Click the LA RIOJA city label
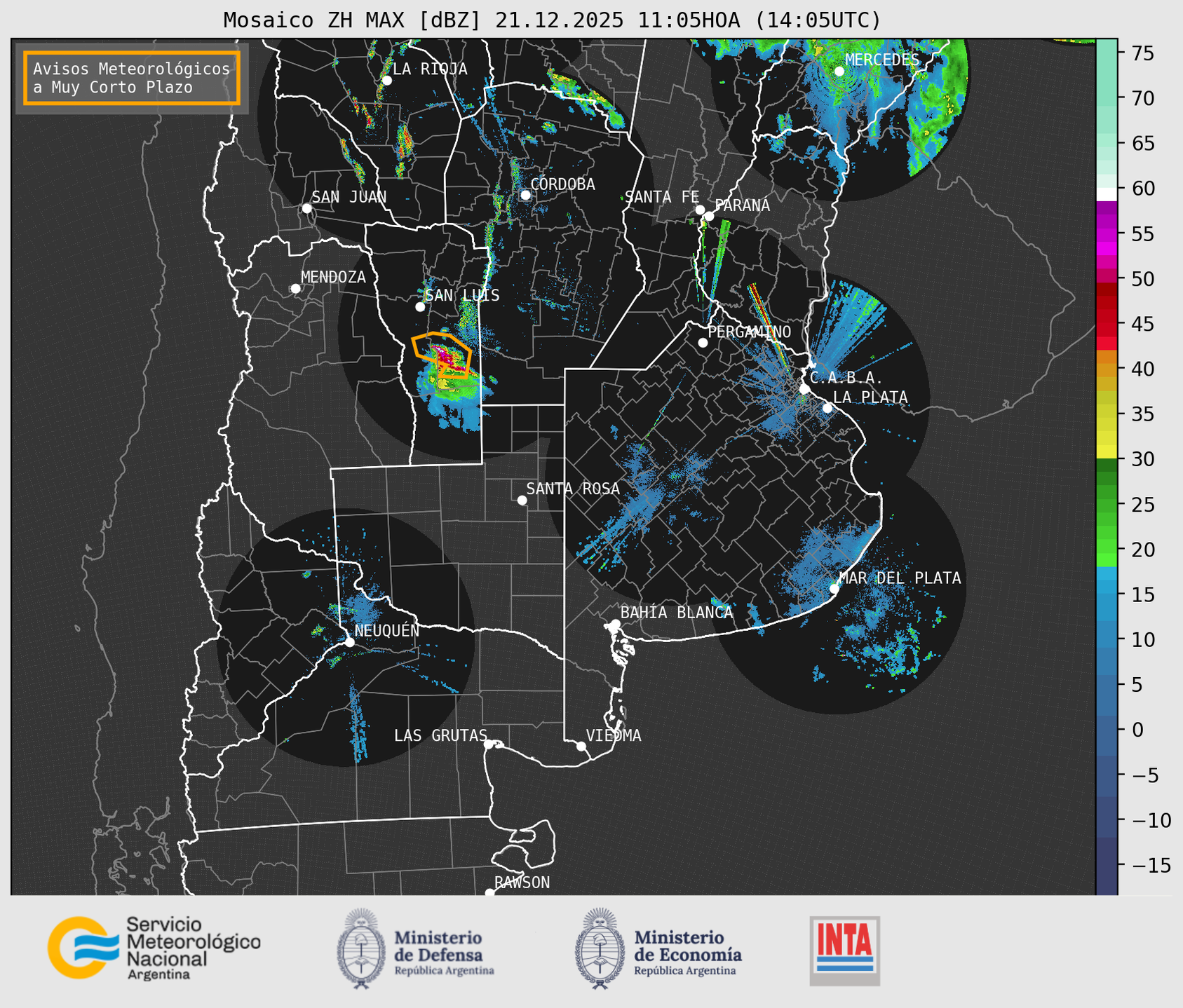The height and width of the screenshot is (1008, 1183). tap(430, 69)
